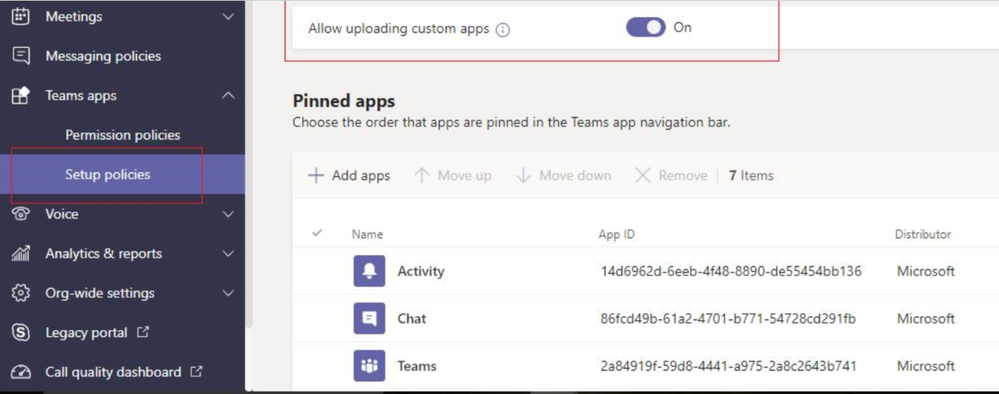Viewport: 999px width, 394px height.
Task: Click the Analytics & reports chart icon
Action: coord(21,254)
